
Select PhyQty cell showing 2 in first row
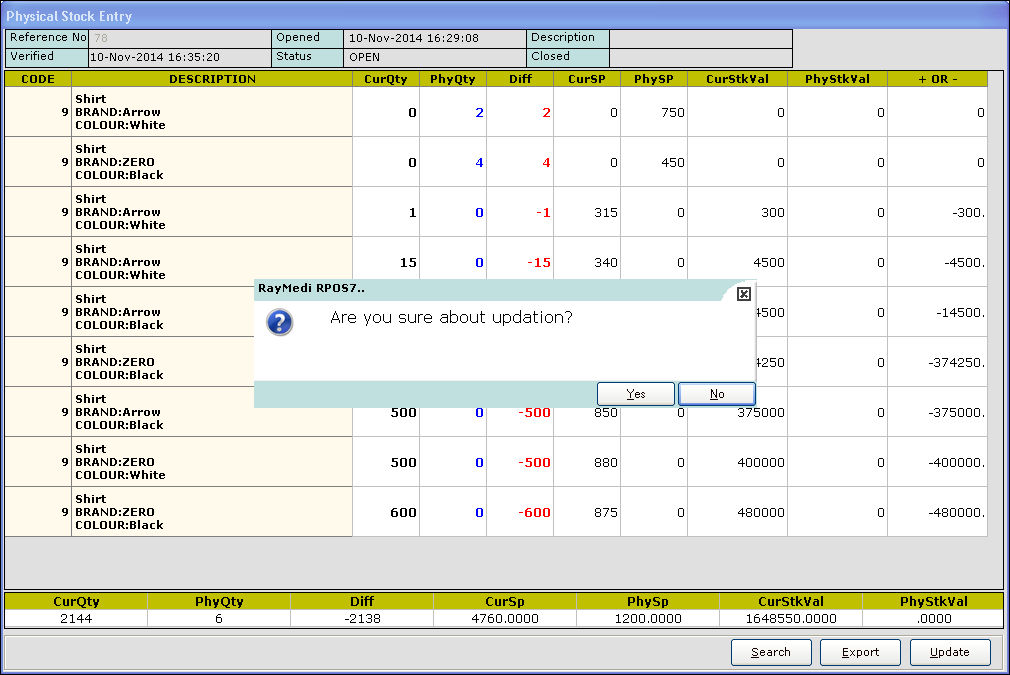point(453,113)
